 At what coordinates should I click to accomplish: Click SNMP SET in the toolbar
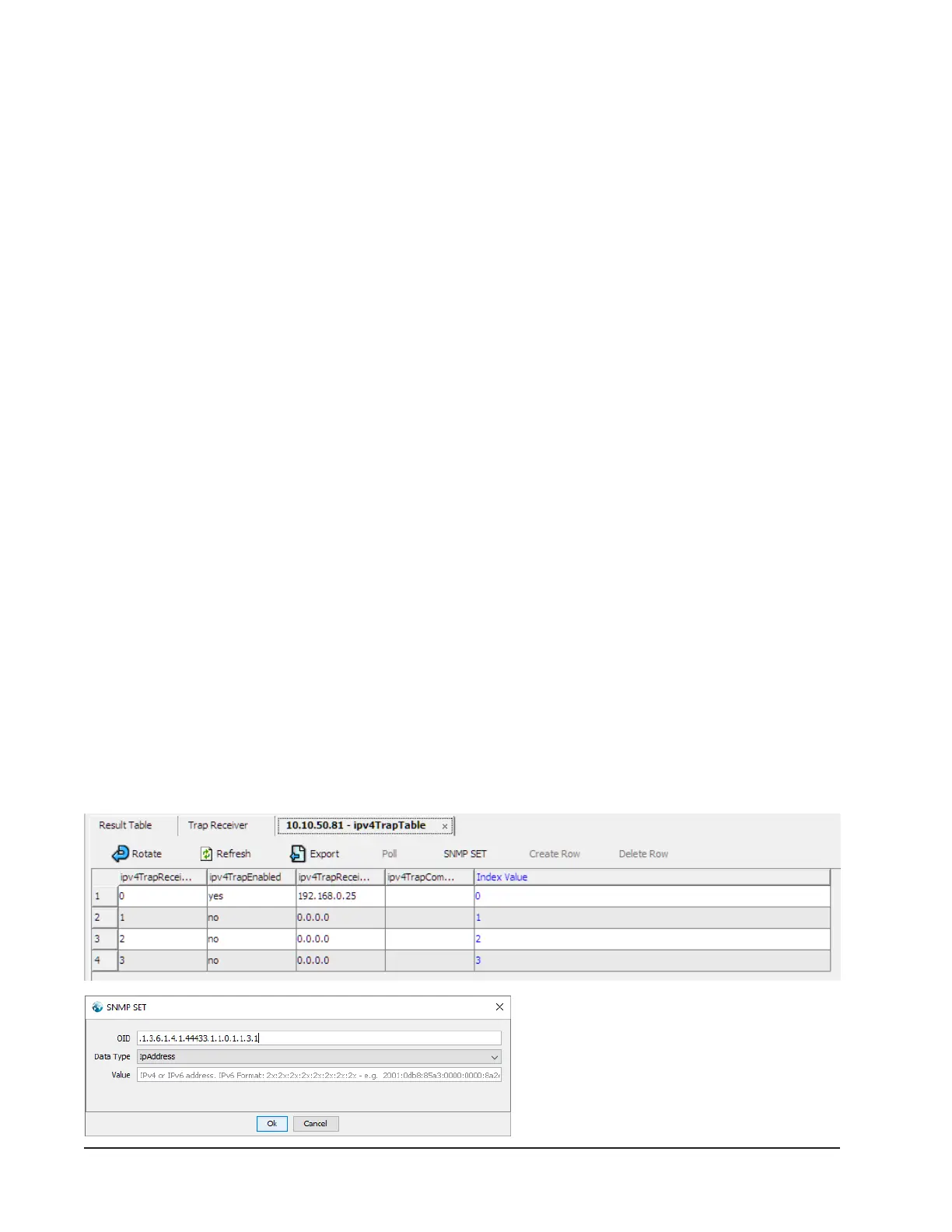click(x=465, y=854)
